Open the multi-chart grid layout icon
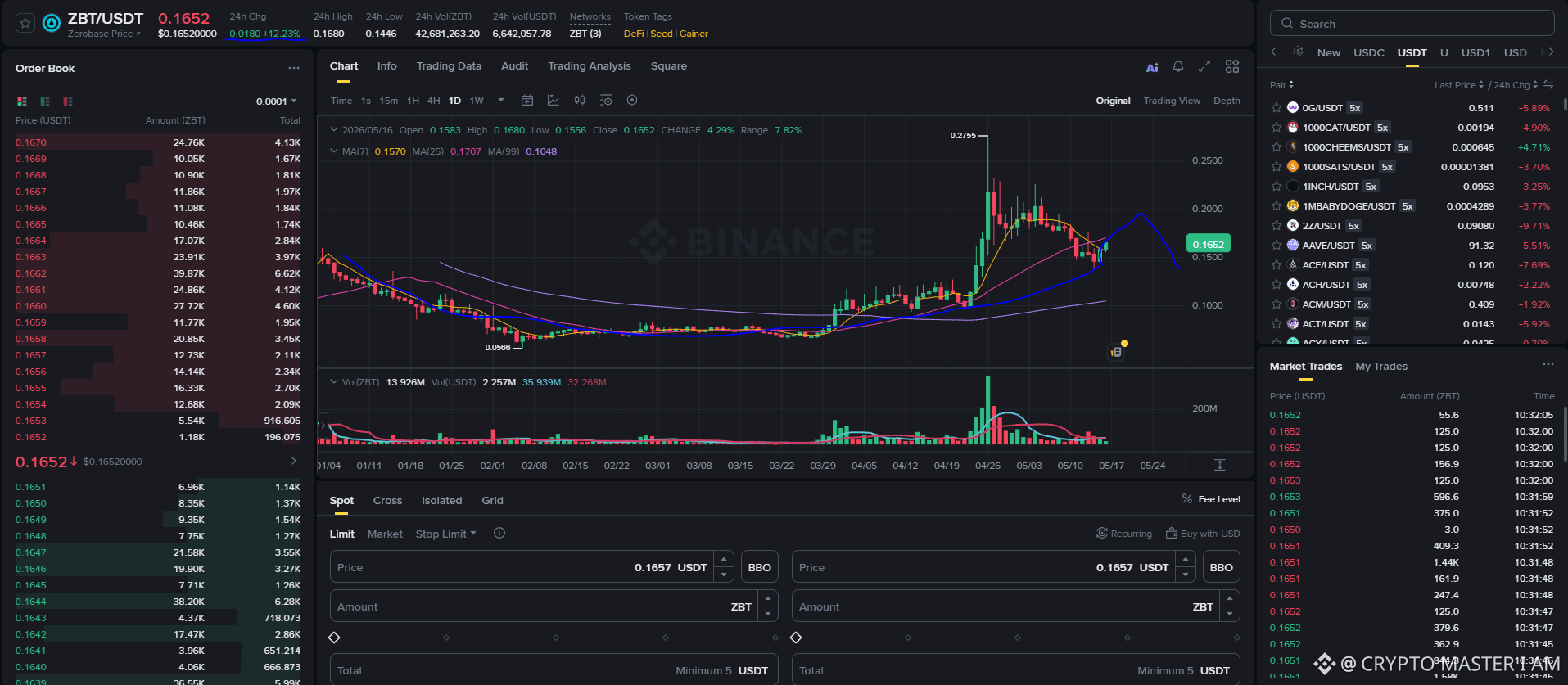Screen dimensions: 1568x685 1232,66
